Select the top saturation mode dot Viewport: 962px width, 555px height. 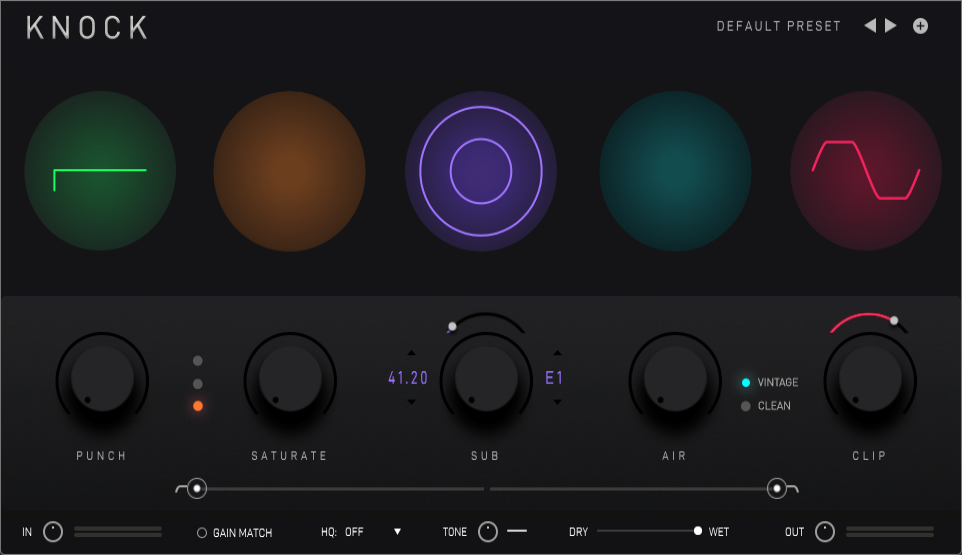[198, 360]
